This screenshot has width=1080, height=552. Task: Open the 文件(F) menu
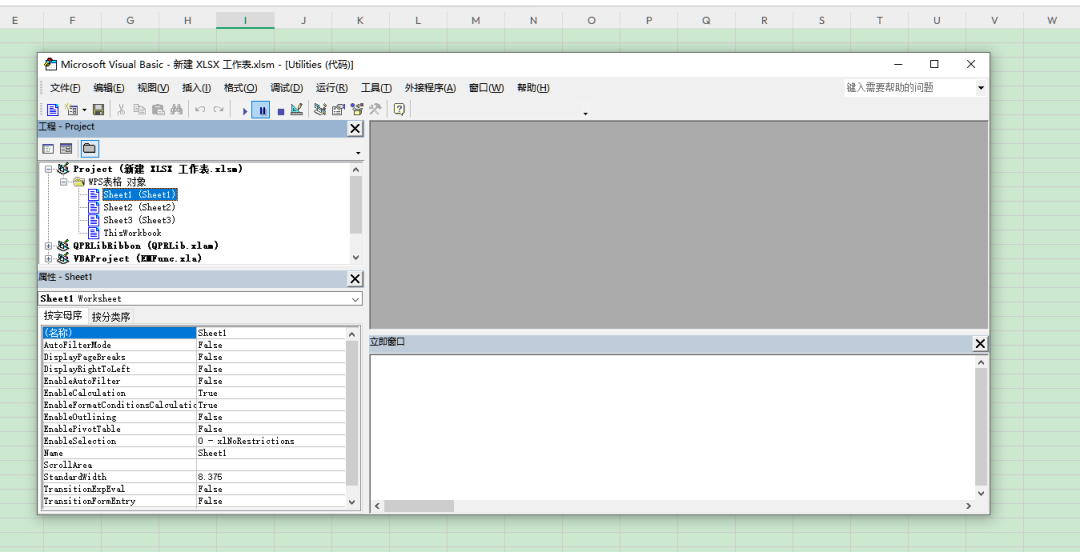(x=65, y=88)
